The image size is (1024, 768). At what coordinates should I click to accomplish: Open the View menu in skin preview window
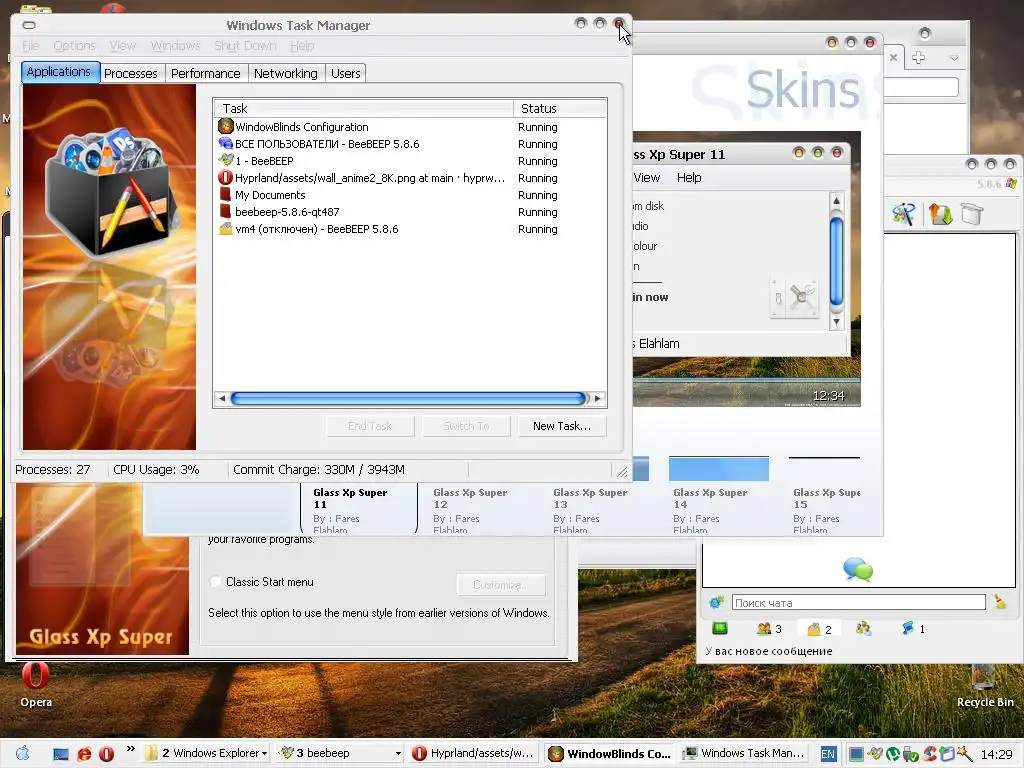(647, 178)
